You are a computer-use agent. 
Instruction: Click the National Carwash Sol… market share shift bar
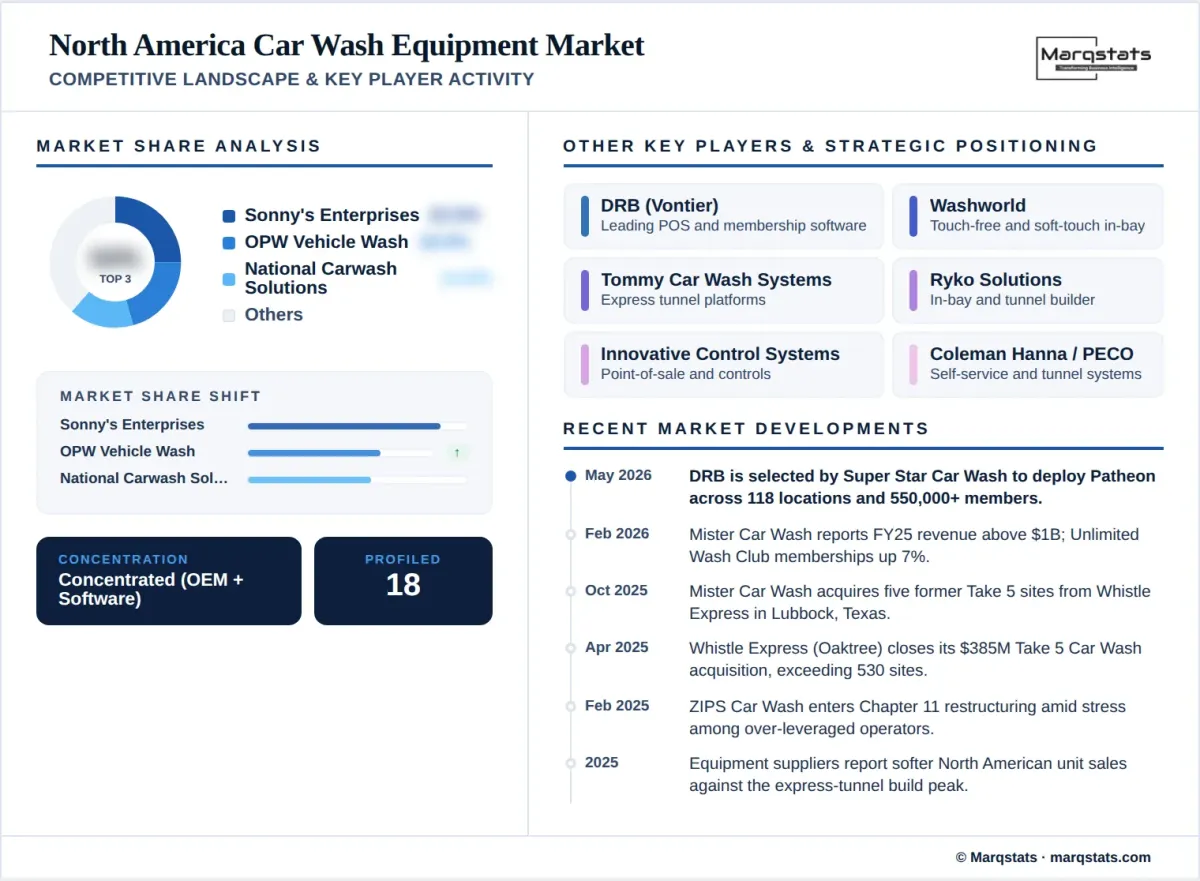357,480
